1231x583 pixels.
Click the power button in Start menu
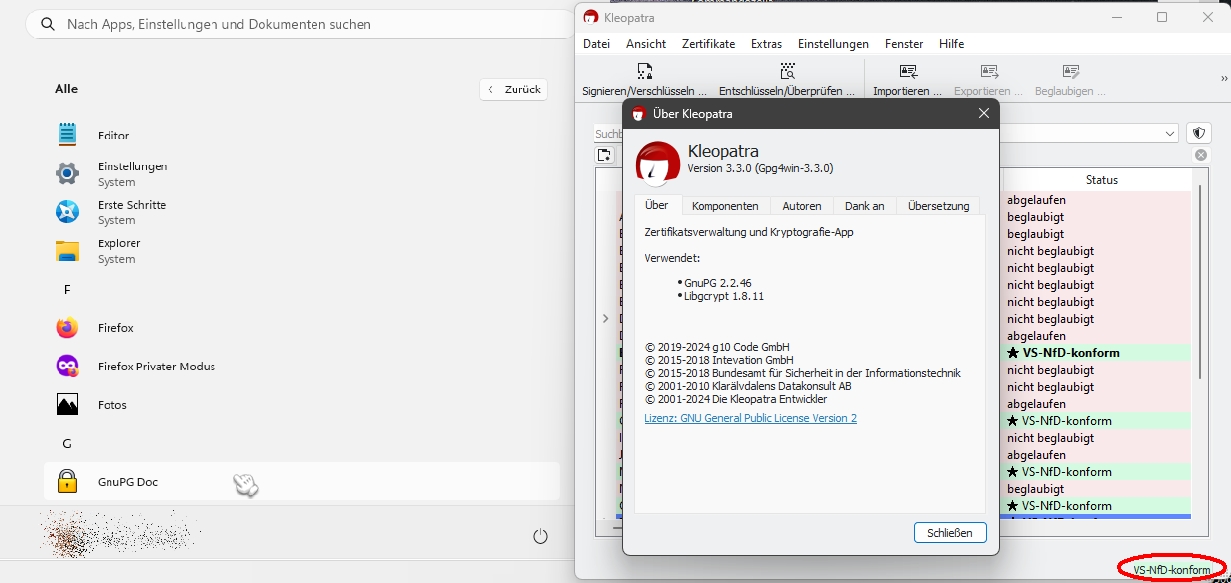[x=540, y=536]
